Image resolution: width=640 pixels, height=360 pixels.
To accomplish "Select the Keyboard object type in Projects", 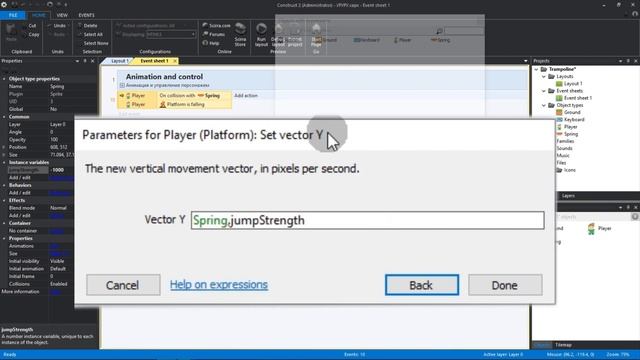I will pyautogui.click(x=570, y=120).
